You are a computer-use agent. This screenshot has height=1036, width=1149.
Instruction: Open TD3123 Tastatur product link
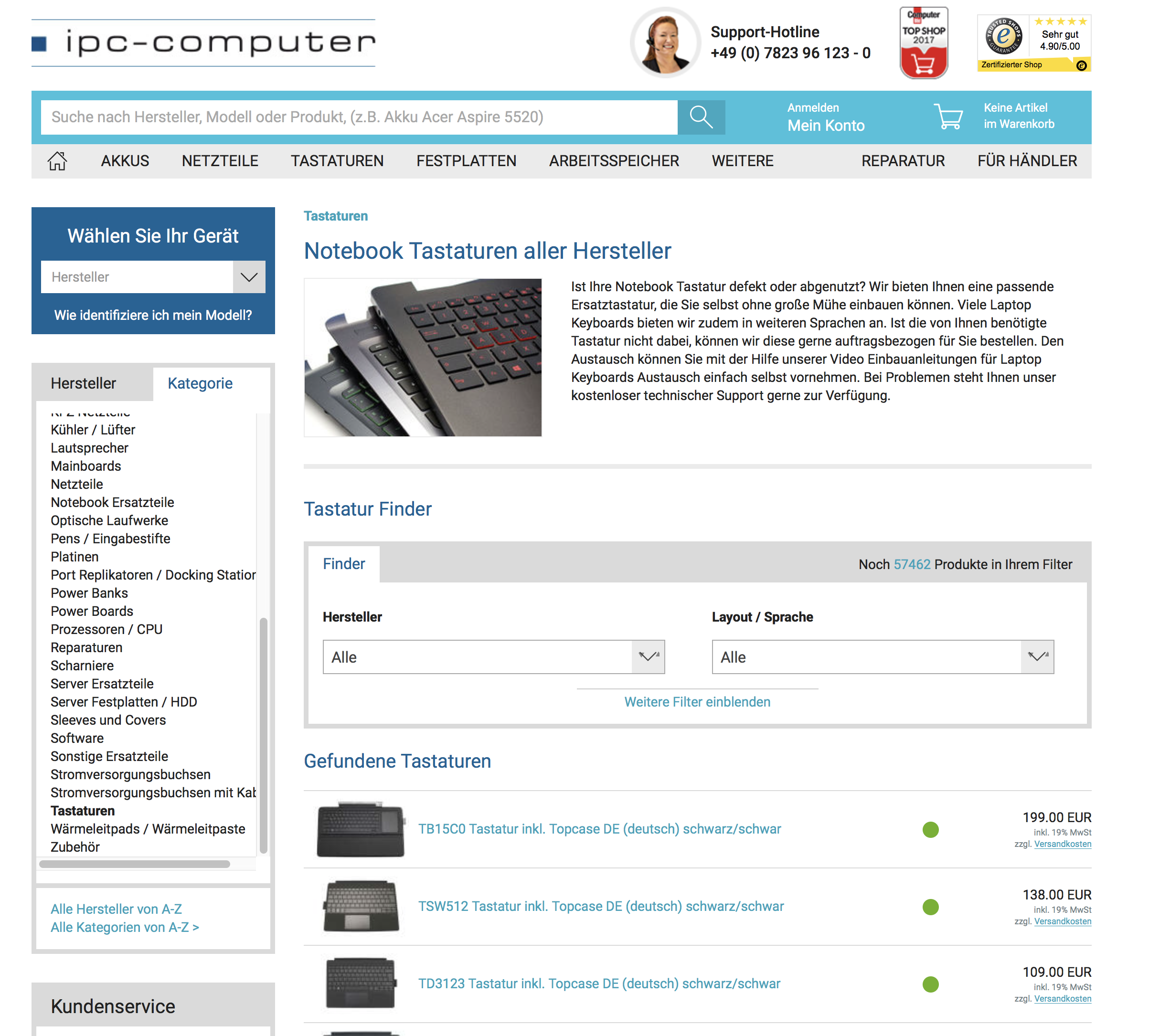coord(599,983)
